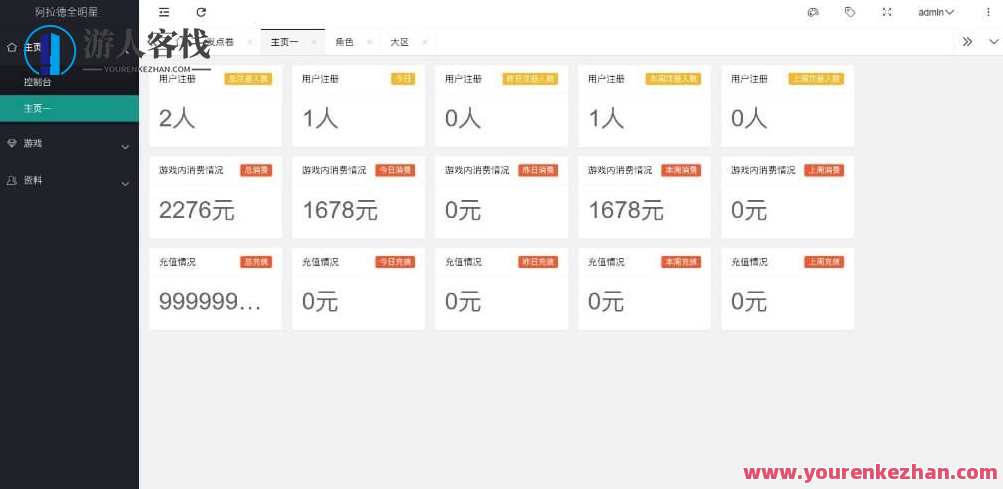Click the tag note icon in header
This screenshot has width=1003, height=489.
point(849,12)
